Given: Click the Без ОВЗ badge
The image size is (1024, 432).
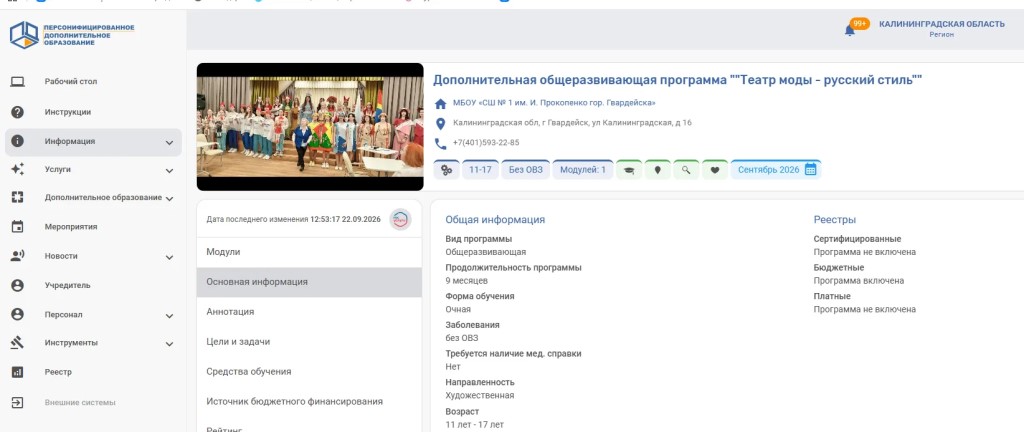Looking at the screenshot, I should (526, 170).
